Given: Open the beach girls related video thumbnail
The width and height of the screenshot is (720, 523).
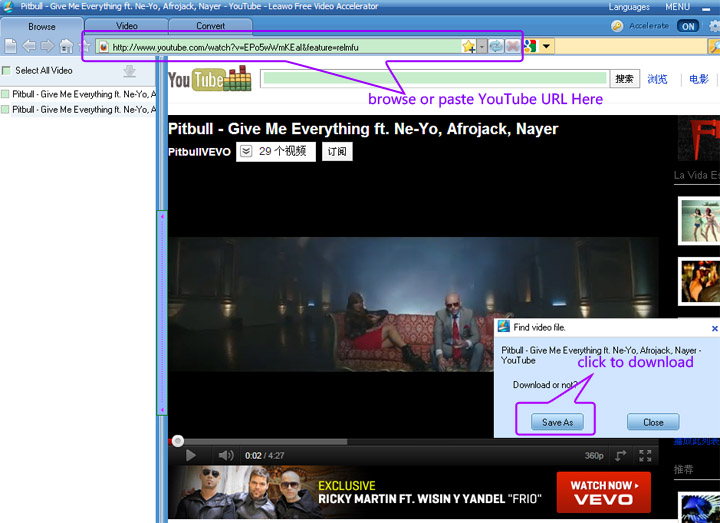Looking at the screenshot, I should point(699,221).
